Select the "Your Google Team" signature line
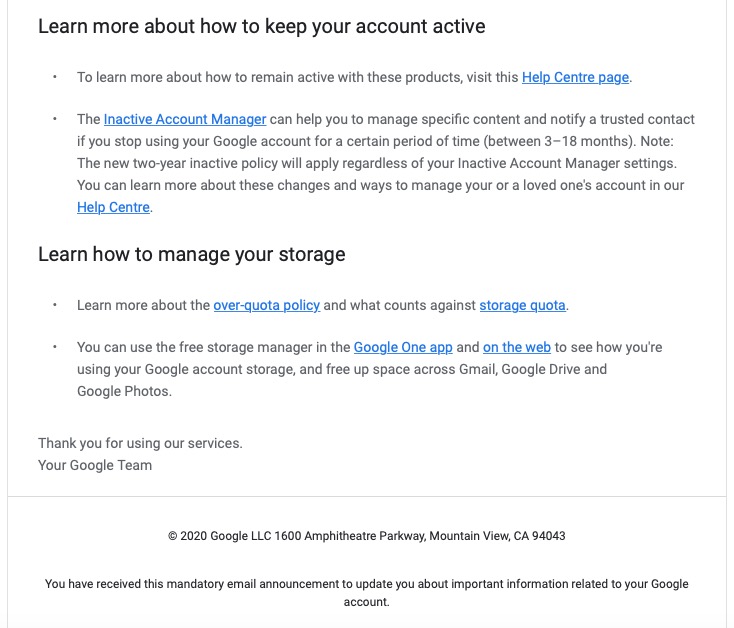The width and height of the screenshot is (734, 628). (95, 465)
